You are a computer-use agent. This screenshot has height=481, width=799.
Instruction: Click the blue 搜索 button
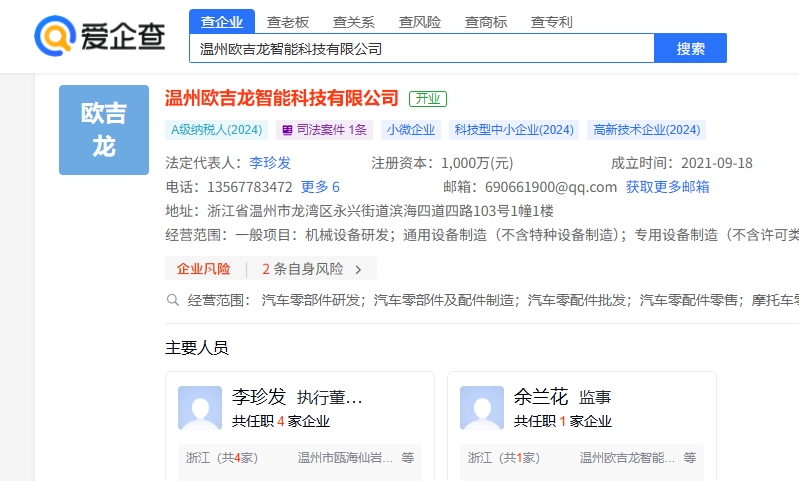pyautogui.click(x=690, y=48)
